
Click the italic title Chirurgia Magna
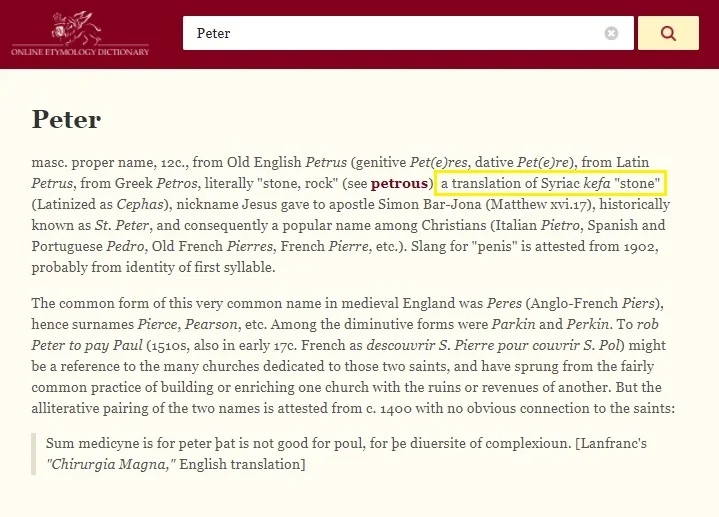[111, 464]
